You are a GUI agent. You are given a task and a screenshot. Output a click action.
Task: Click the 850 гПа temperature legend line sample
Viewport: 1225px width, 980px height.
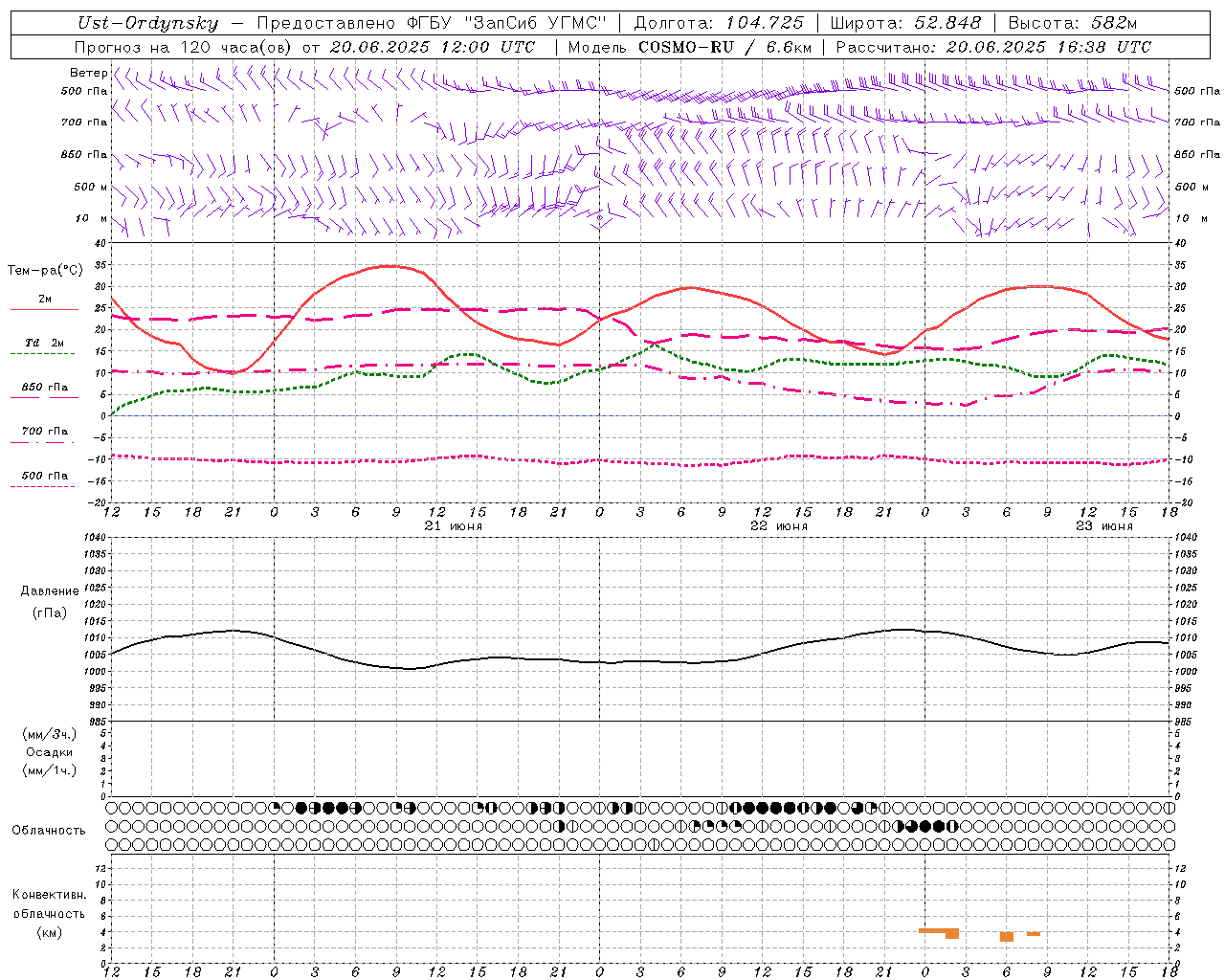pyautogui.click(x=43, y=398)
